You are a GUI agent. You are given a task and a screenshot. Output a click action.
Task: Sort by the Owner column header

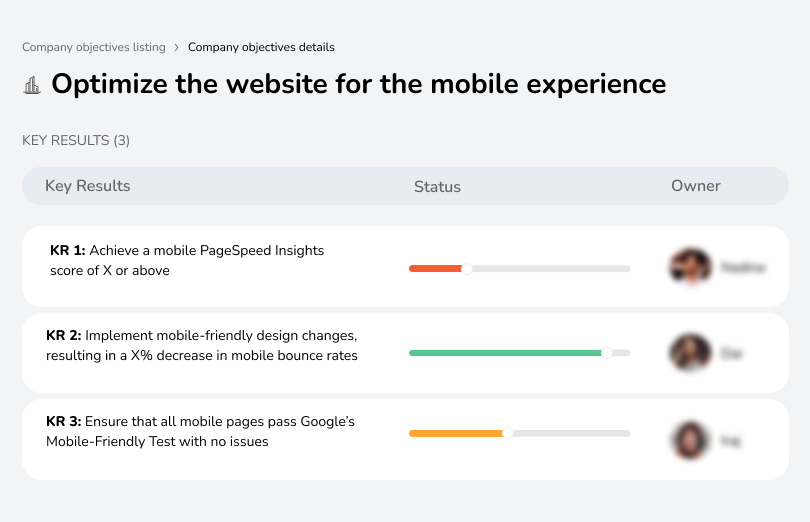coord(695,186)
